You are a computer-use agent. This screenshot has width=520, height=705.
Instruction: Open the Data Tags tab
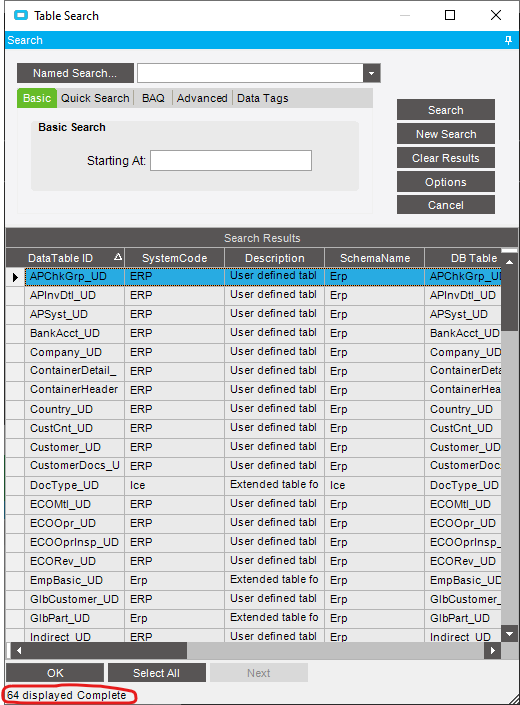point(262,98)
